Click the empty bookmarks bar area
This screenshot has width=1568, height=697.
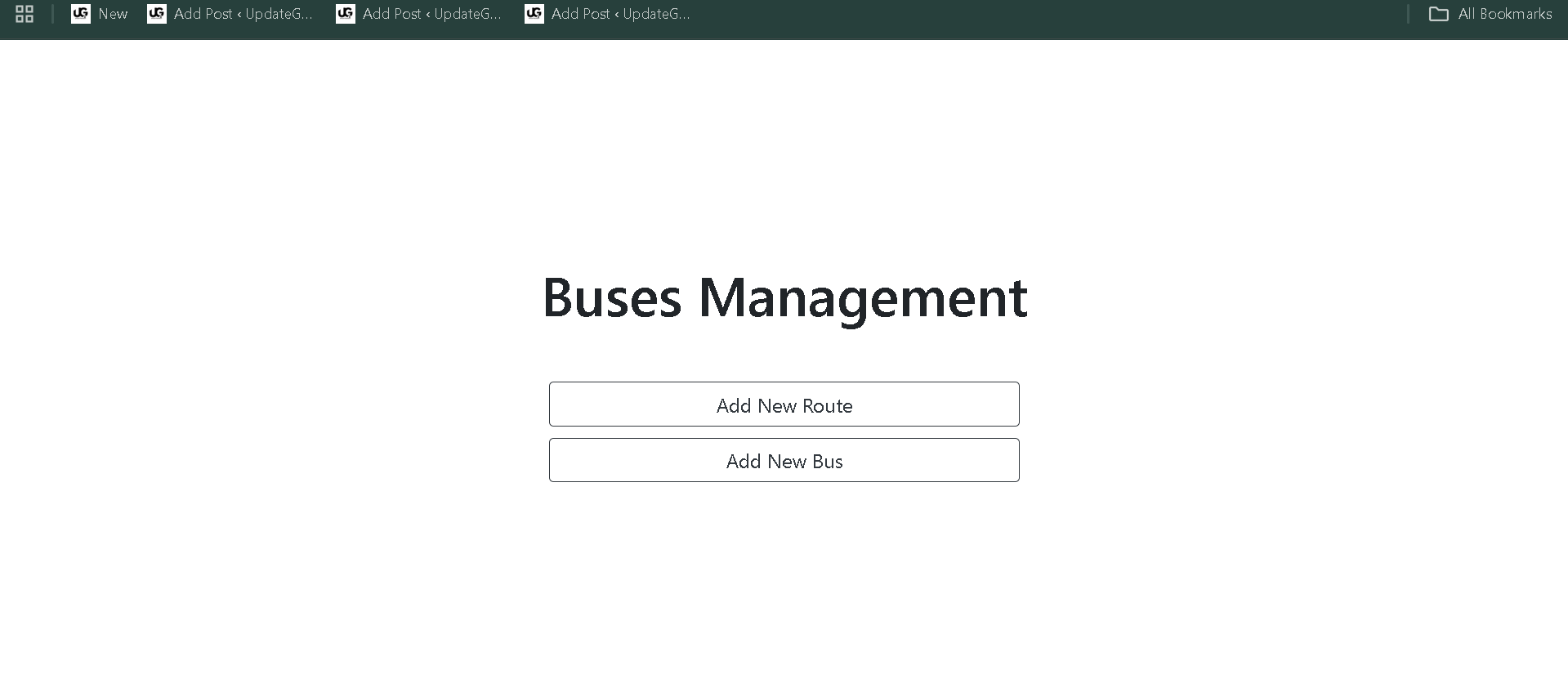coord(1046,14)
